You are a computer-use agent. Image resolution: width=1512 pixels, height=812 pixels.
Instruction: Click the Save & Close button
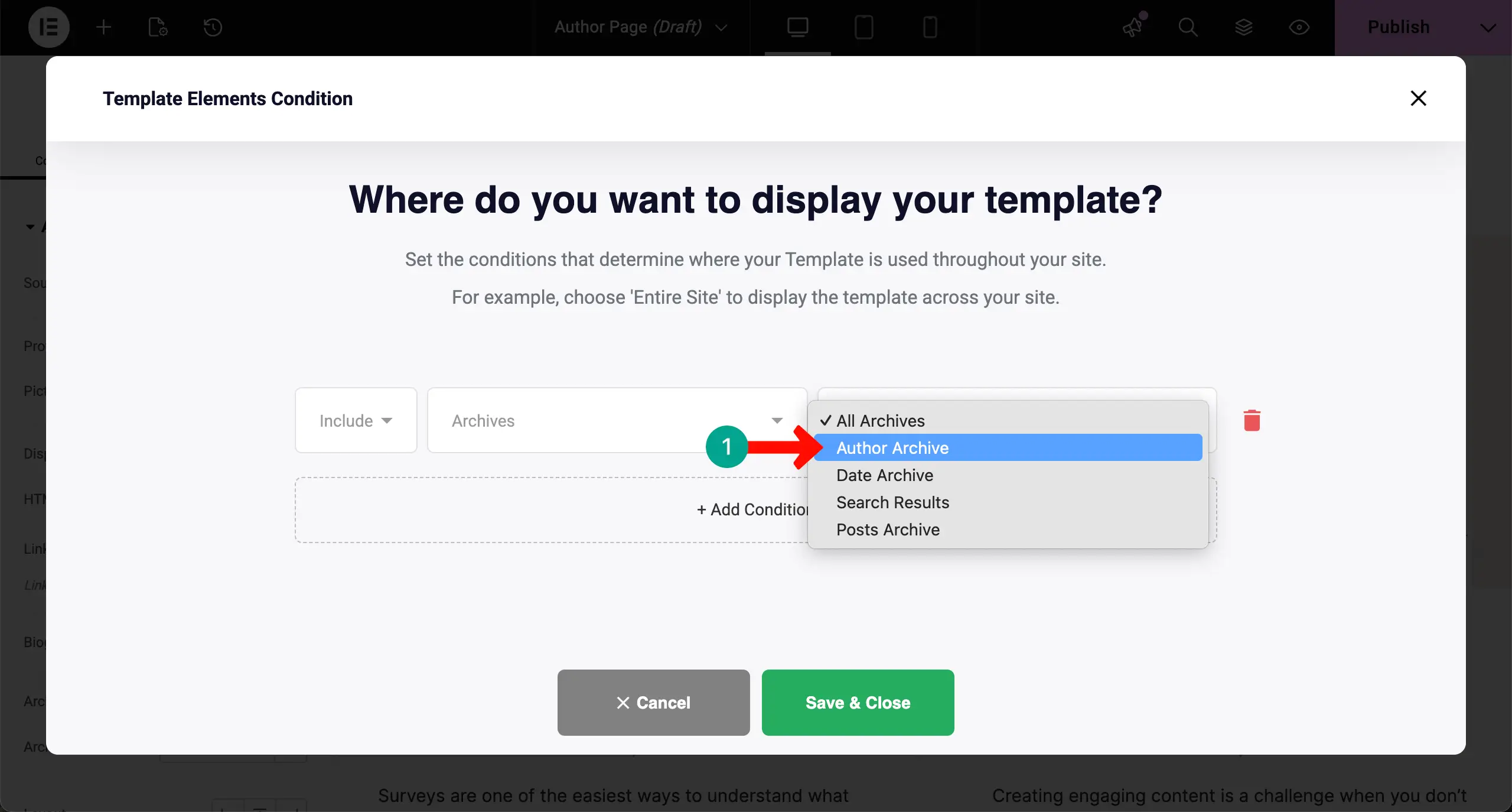tap(857, 703)
